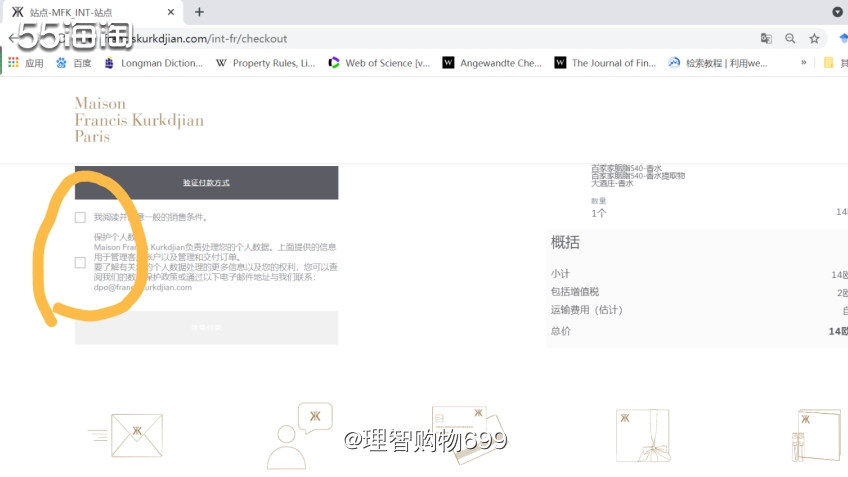Click the 总价 total row label
The image size is (848, 477).
tap(560, 331)
